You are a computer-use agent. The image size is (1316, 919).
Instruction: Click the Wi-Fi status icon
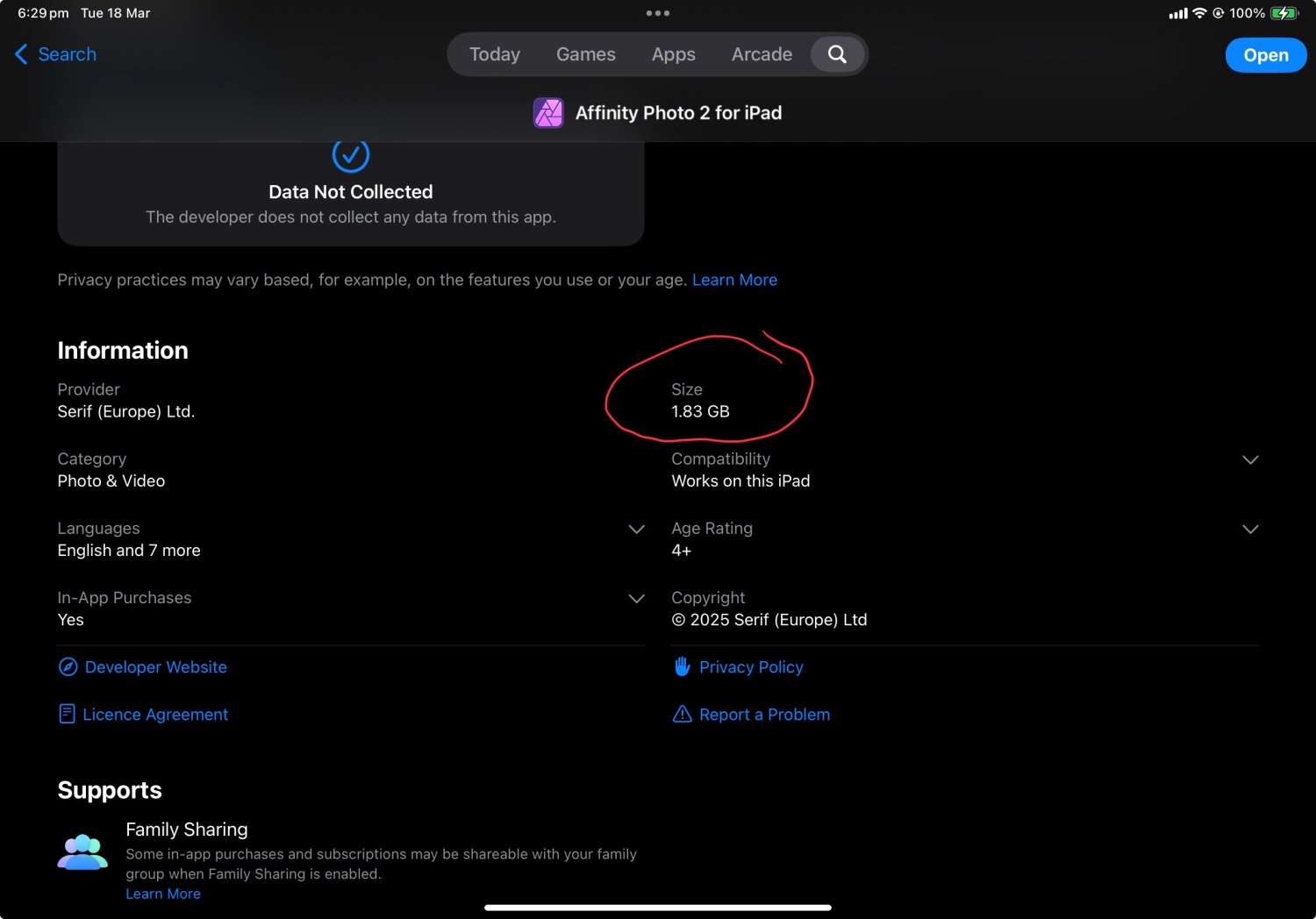point(1198,13)
